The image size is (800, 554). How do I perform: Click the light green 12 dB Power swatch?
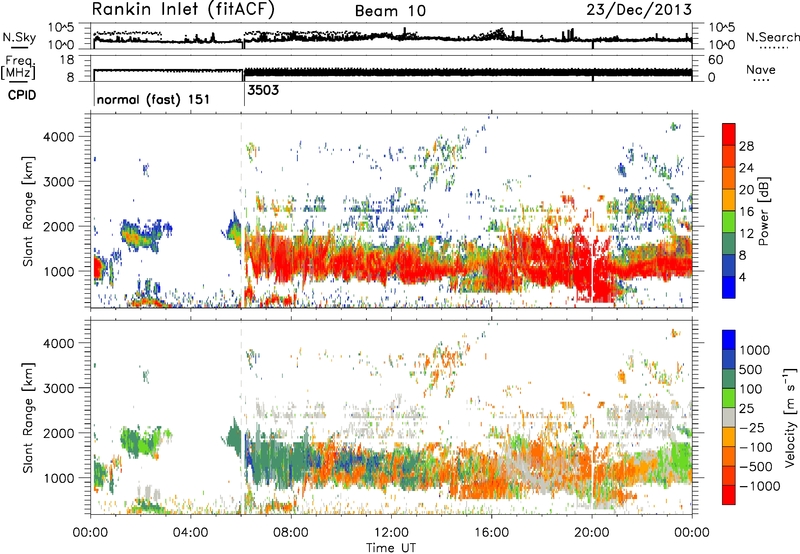click(x=729, y=222)
